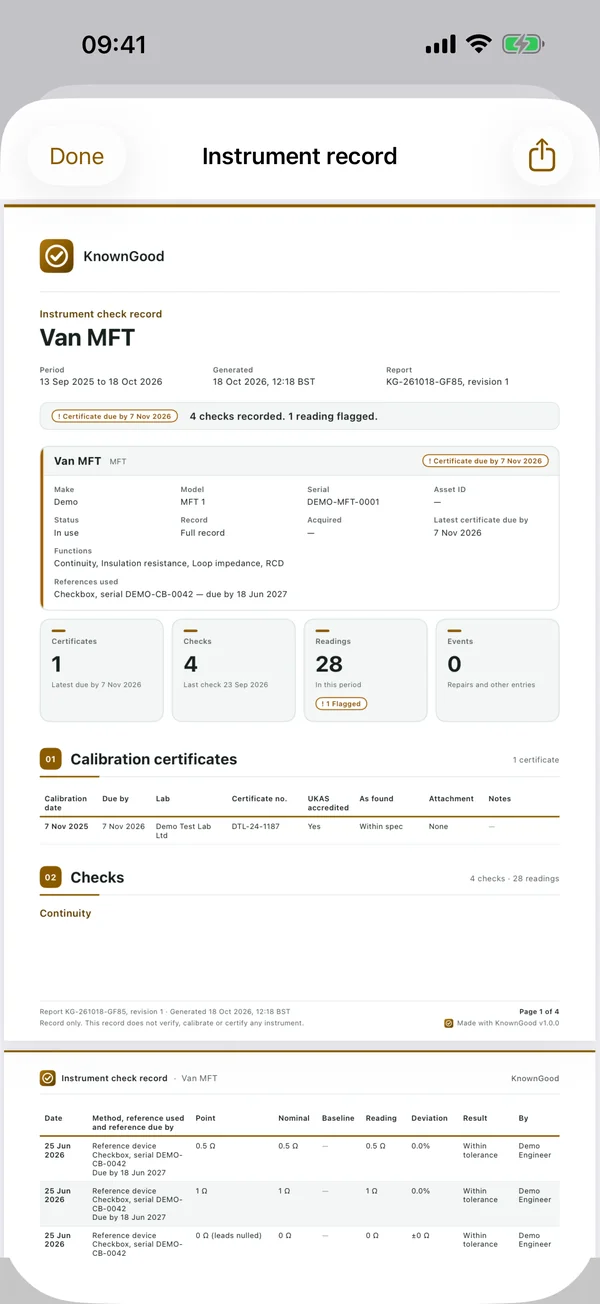Screen dimensions: 600x1304
Task: Tap the 1 Flagged badge
Action: coord(341,703)
